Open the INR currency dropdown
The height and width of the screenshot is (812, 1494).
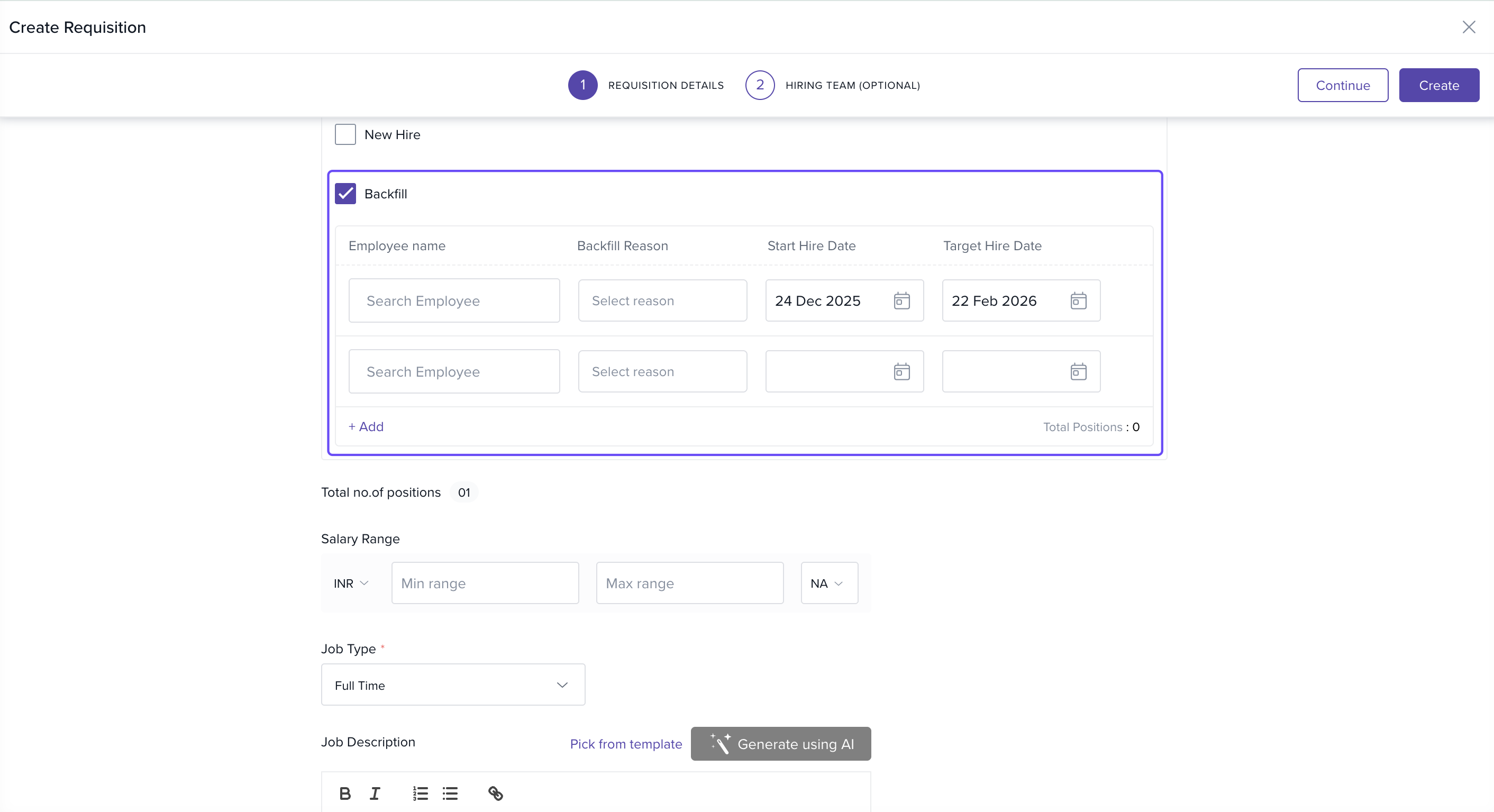[351, 583]
